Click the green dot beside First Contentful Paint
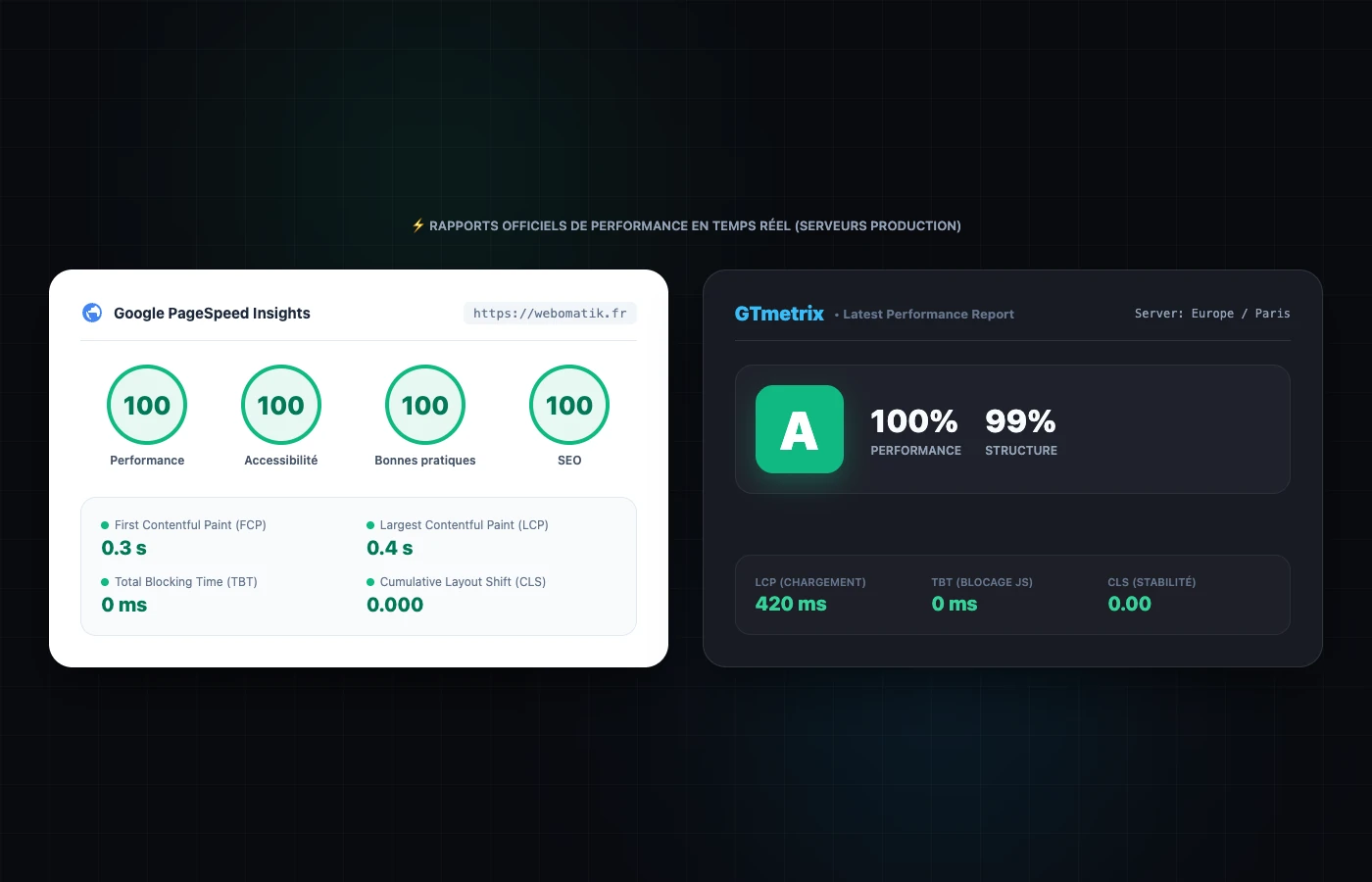This screenshot has width=1372, height=882. (x=105, y=525)
